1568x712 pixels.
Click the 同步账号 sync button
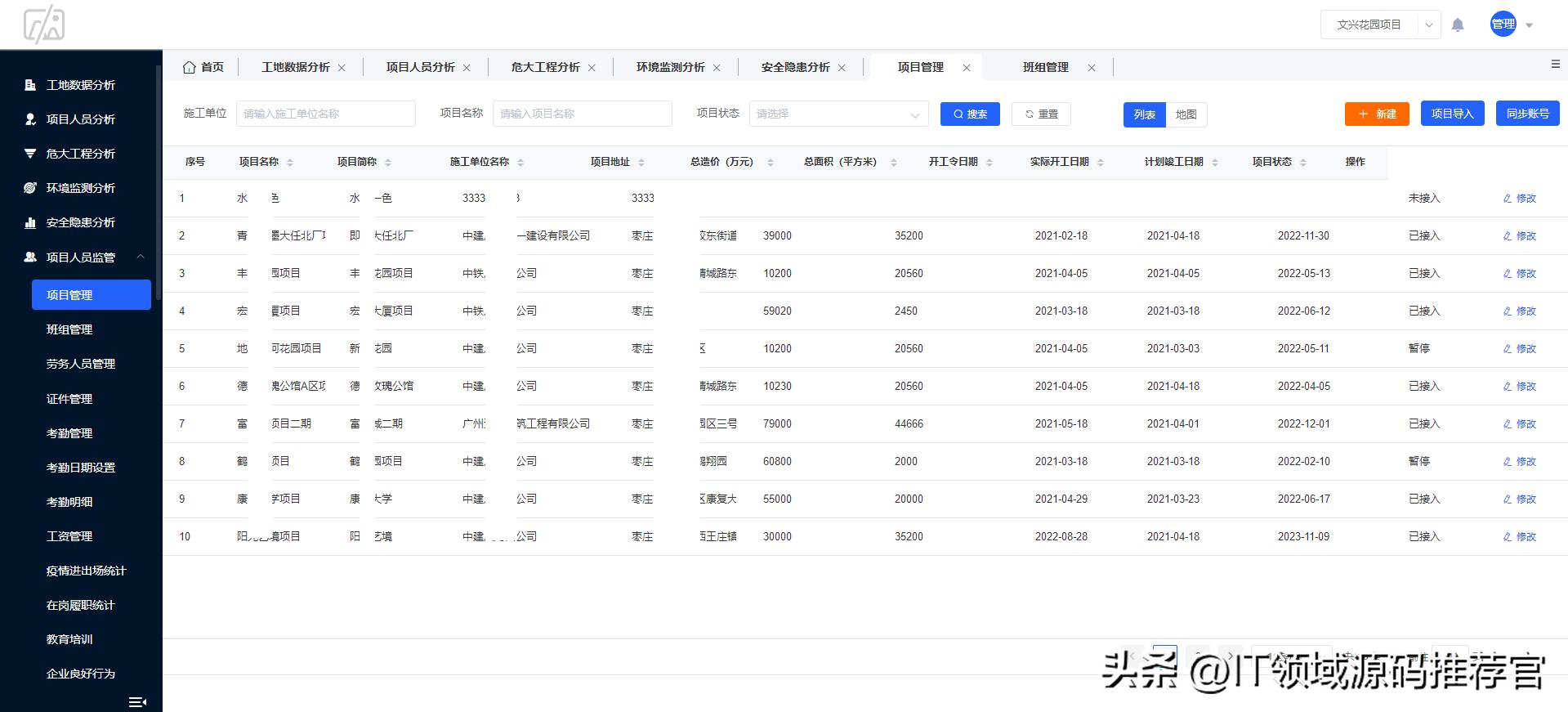tap(1528, 114)
